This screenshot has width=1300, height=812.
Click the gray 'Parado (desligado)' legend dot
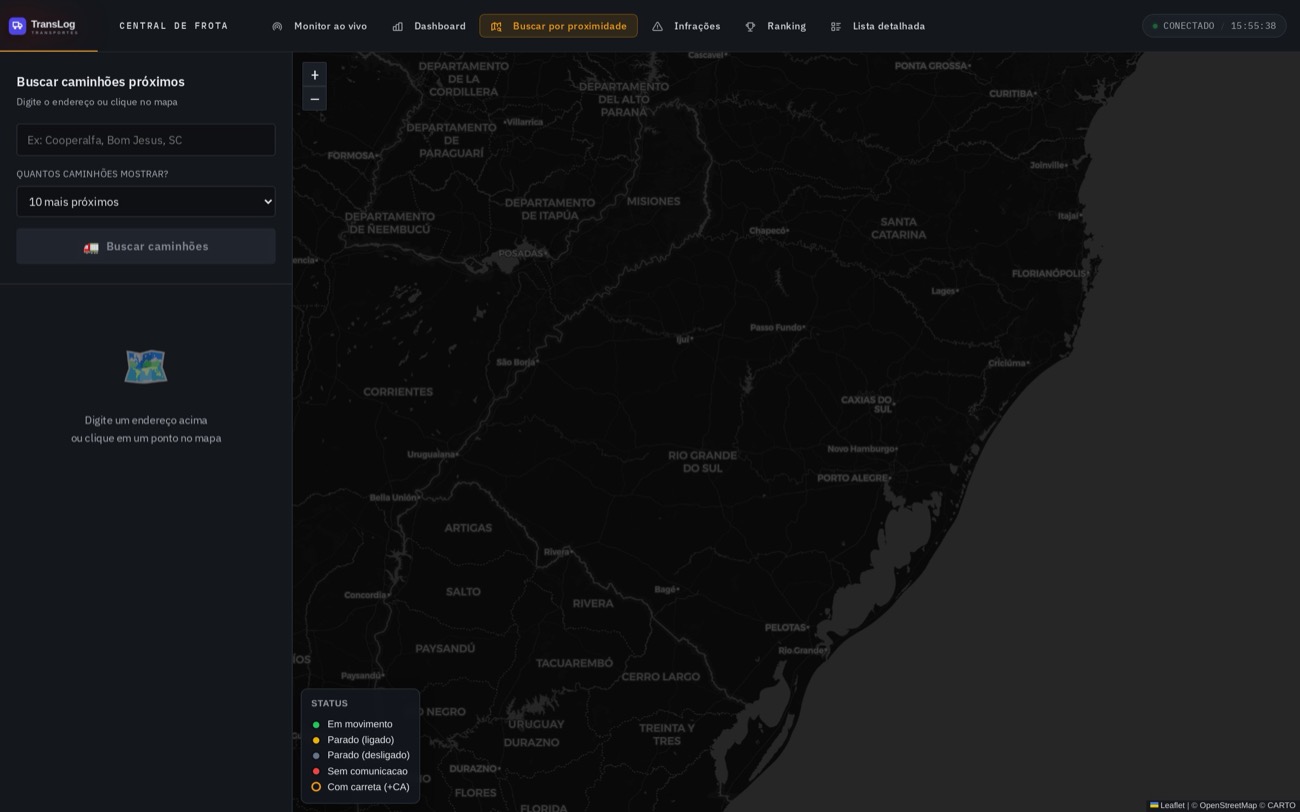coord(316,756)
